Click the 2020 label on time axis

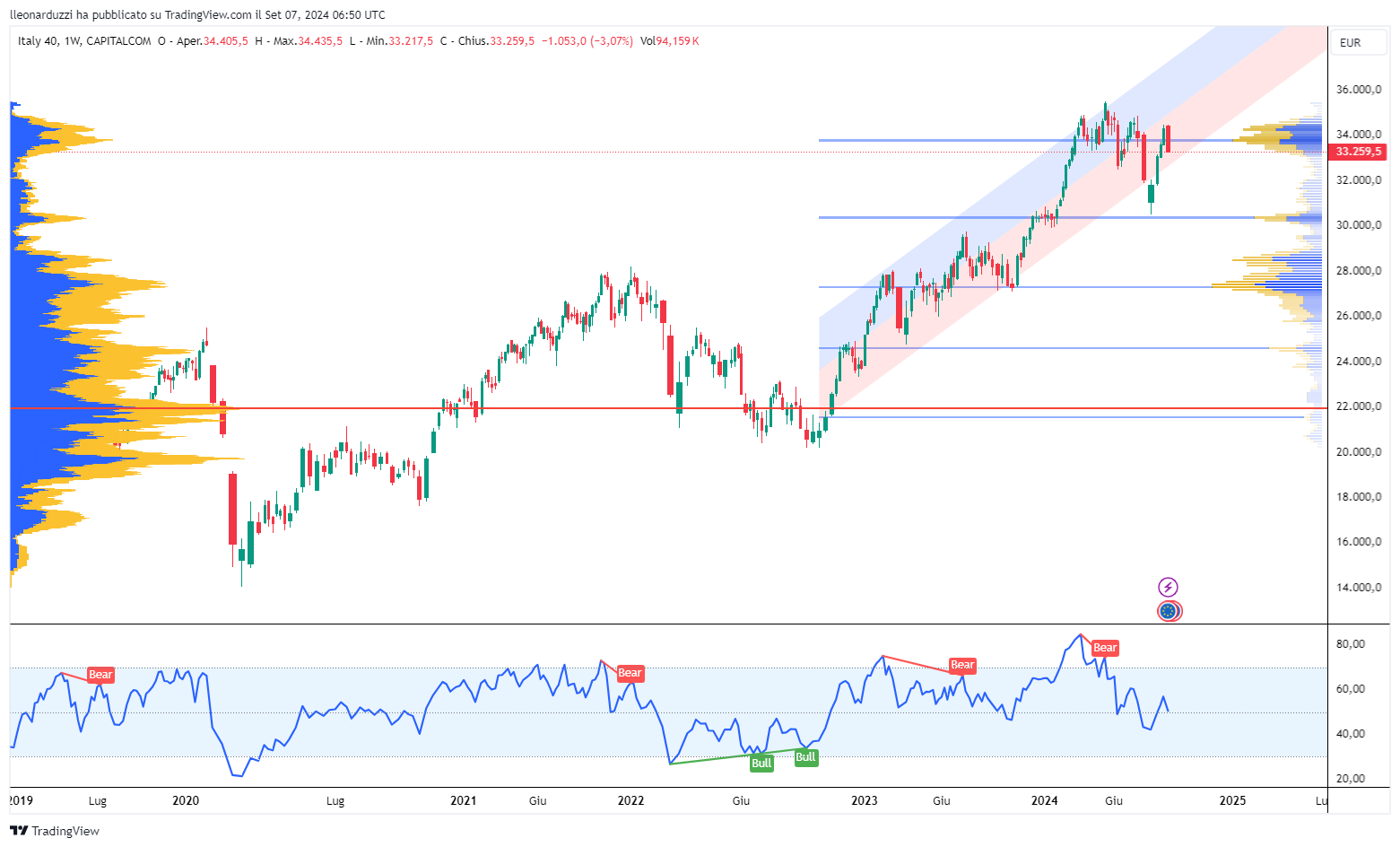185,800
